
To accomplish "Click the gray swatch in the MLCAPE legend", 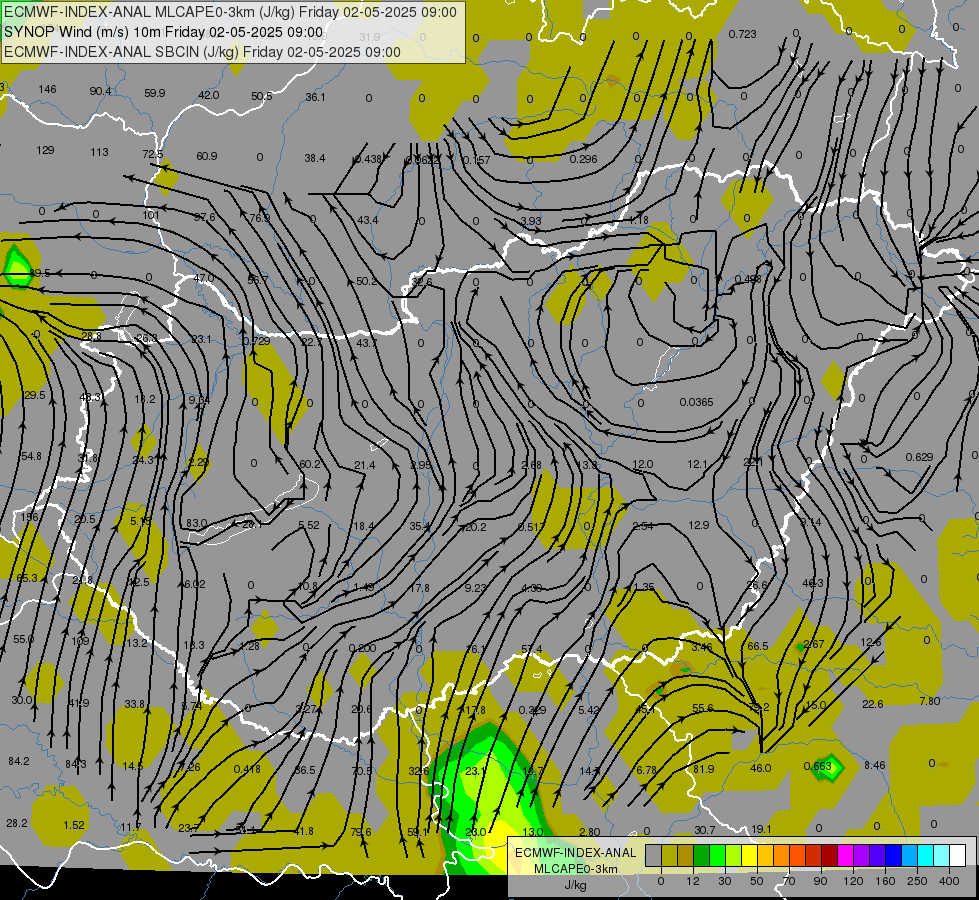I will click(x=654, y=855).
